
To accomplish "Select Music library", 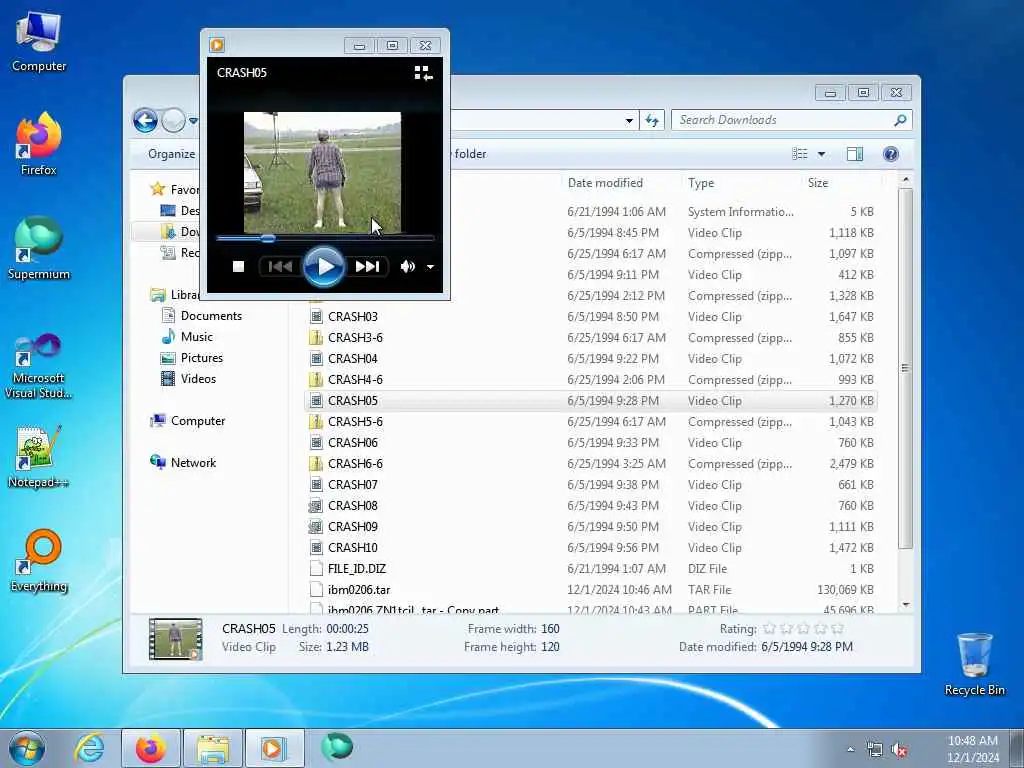I will click(197, 337).
